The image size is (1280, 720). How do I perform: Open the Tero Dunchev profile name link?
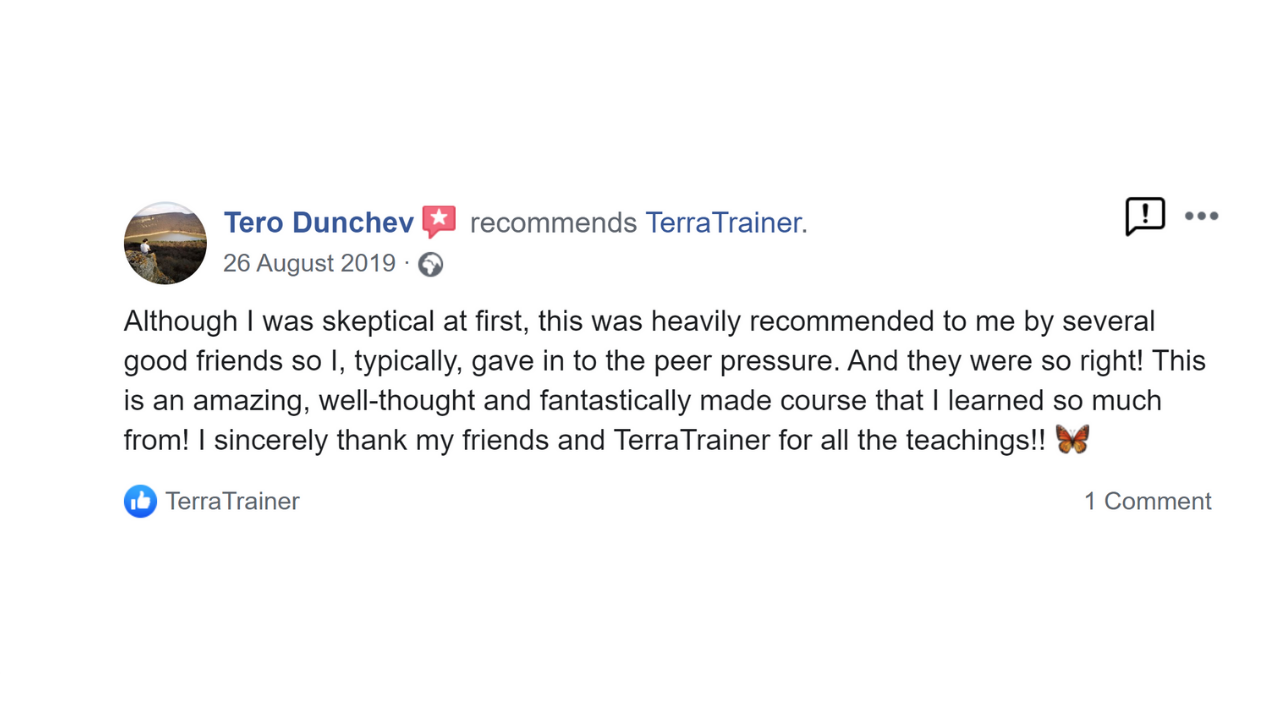tap(318, 222)
